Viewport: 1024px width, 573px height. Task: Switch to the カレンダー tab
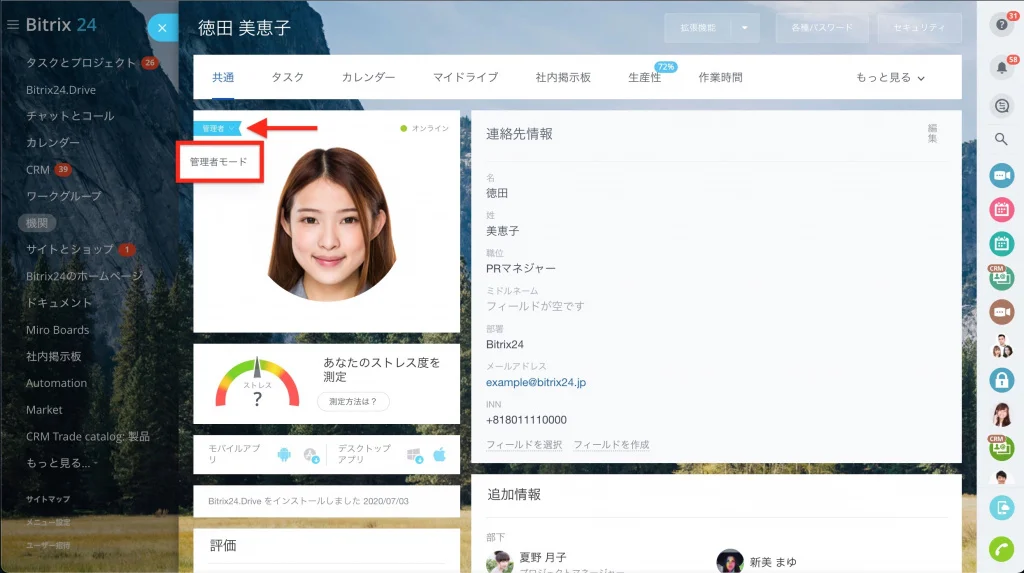tap(368, 77)
